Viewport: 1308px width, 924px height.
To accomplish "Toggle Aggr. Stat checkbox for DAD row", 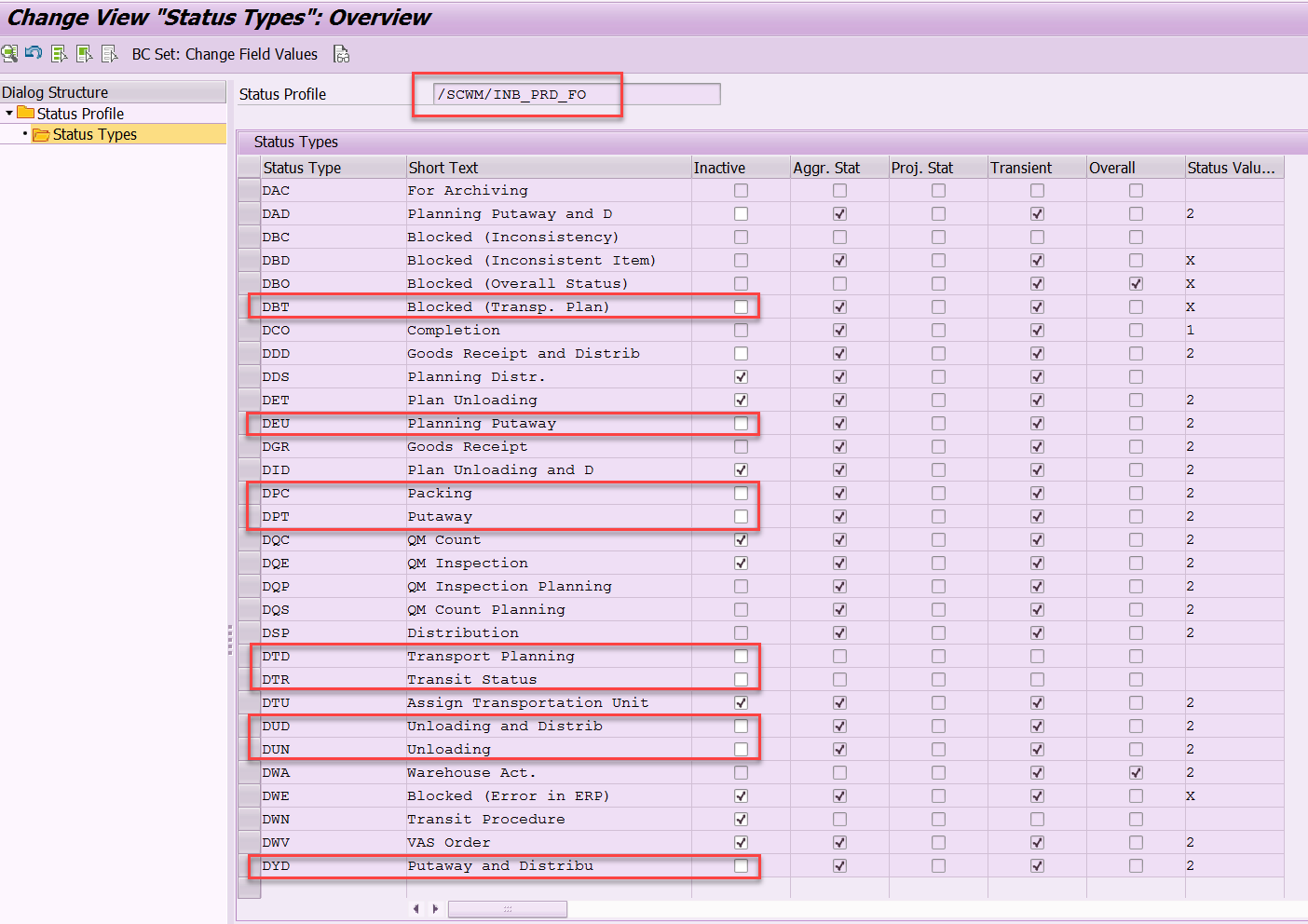I will point(839,213).
